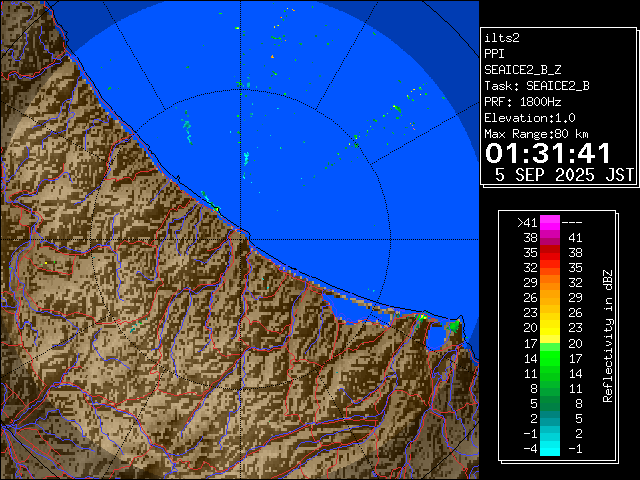Select the Task: SEAICE2_B line
Image resolution: width=640 pixels, height=480 pixels.
536,86
